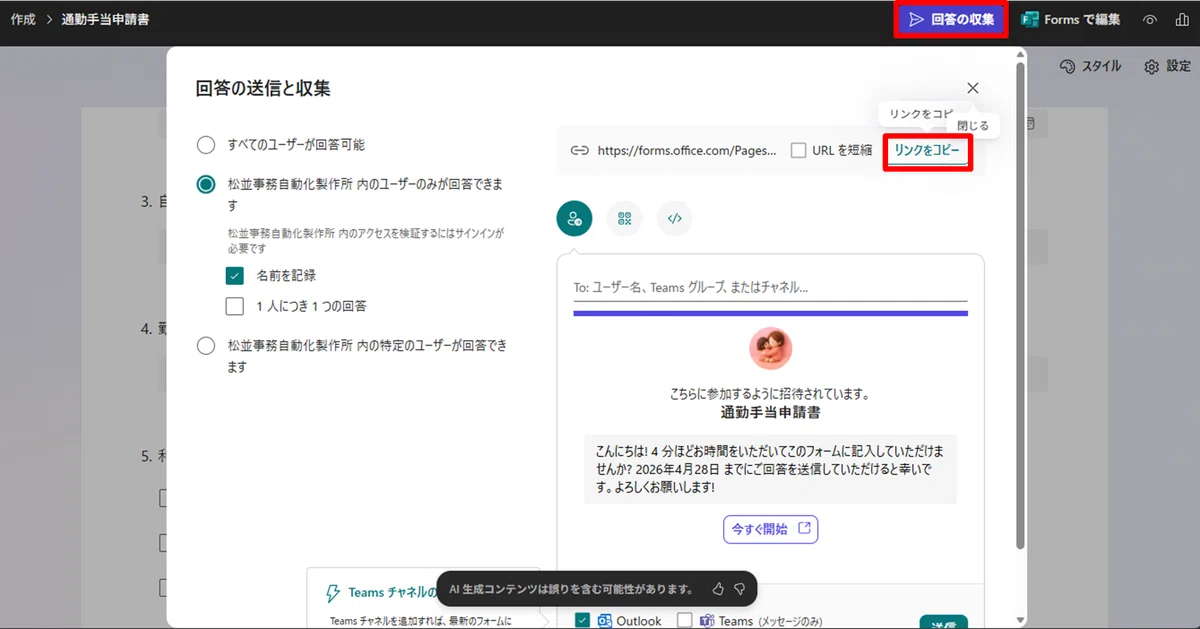Enable the 1 人につき 1 つの回答 checkbox
1200x629 pixels.
pyautogui.click(x=235, y=306)
